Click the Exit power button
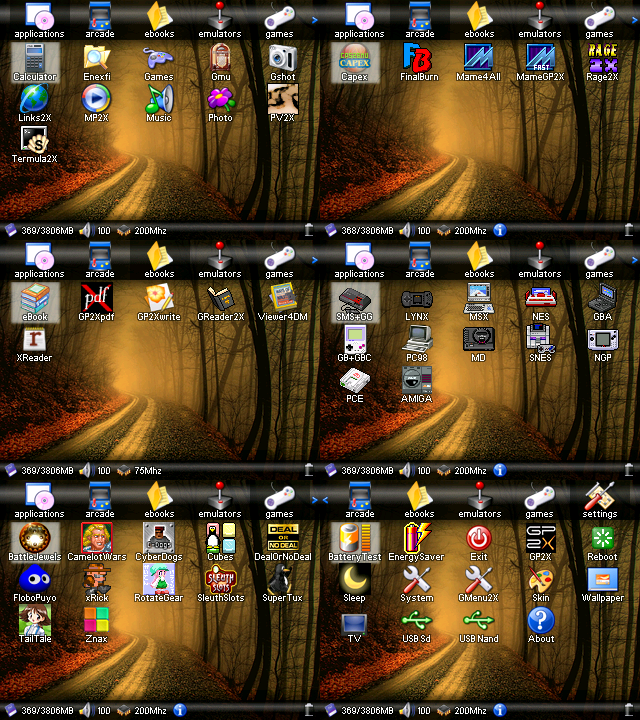The height and width of the screenshot is (720, 640). (x=479, y=542)
